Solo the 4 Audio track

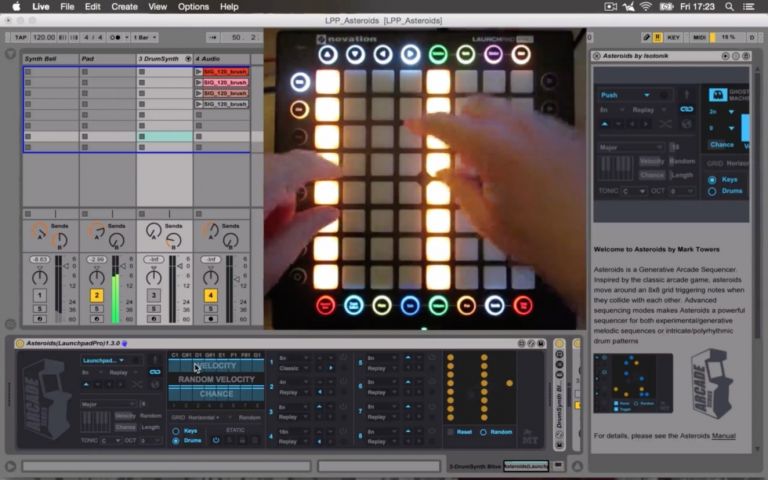(211, 309)
